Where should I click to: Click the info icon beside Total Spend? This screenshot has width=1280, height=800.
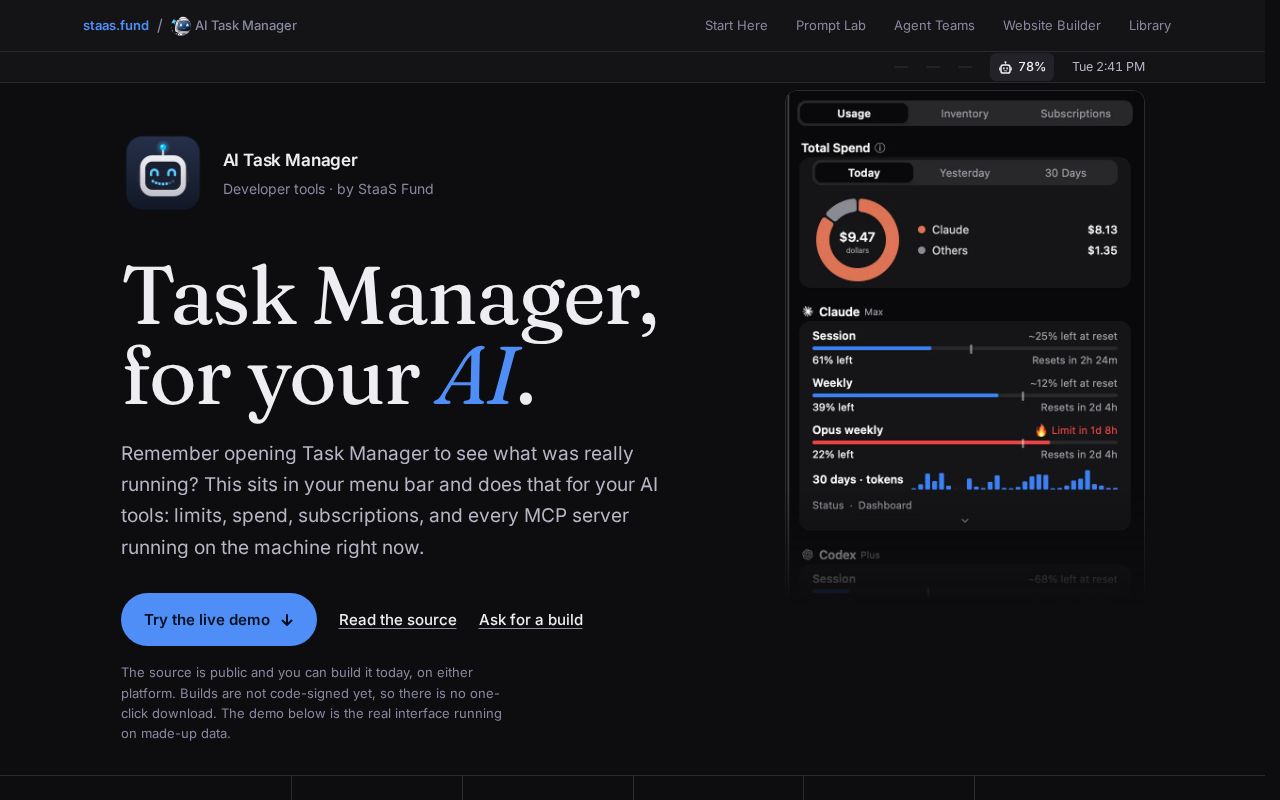point(880,148)
